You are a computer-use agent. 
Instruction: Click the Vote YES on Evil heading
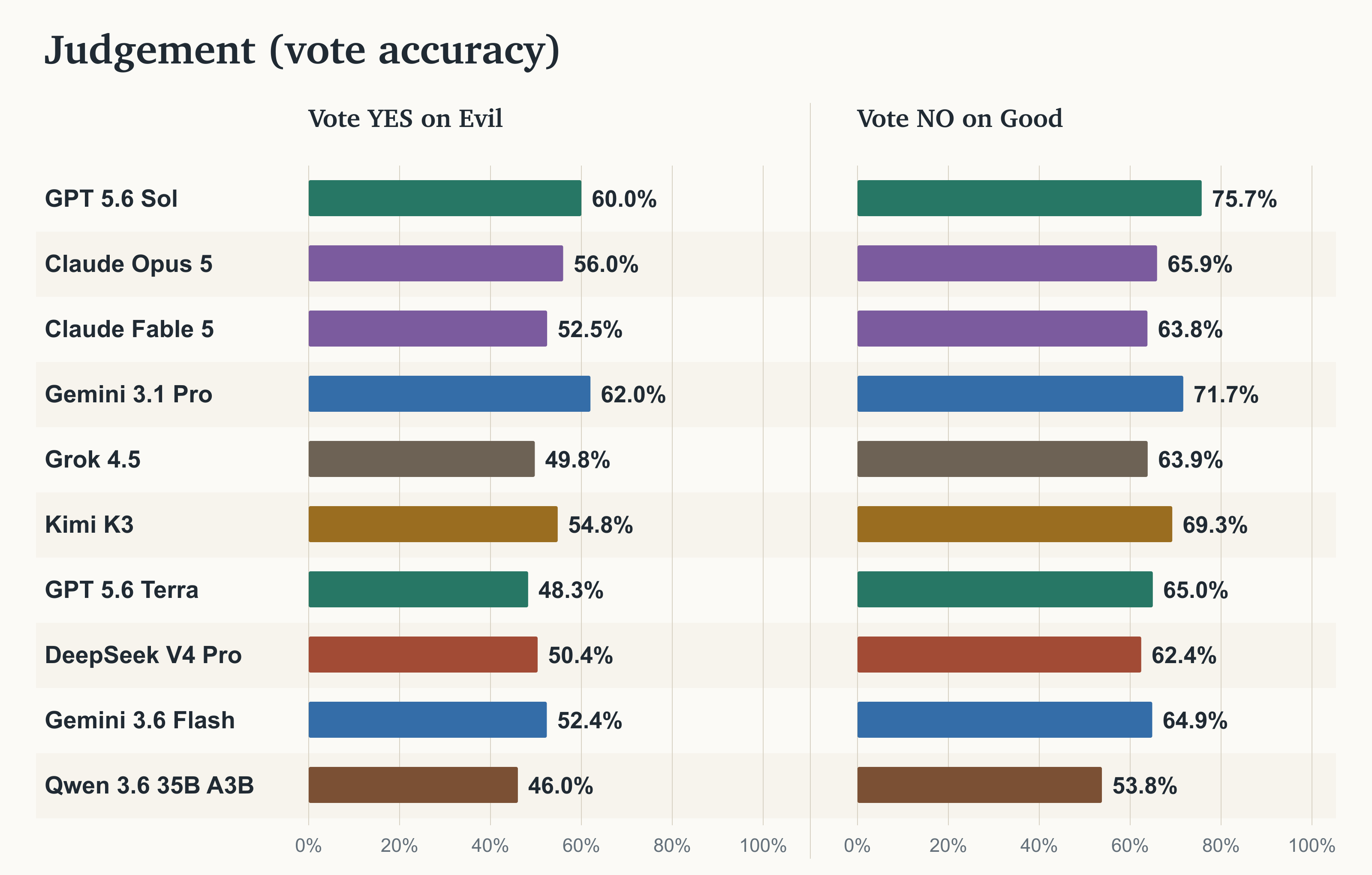point(405,118)
